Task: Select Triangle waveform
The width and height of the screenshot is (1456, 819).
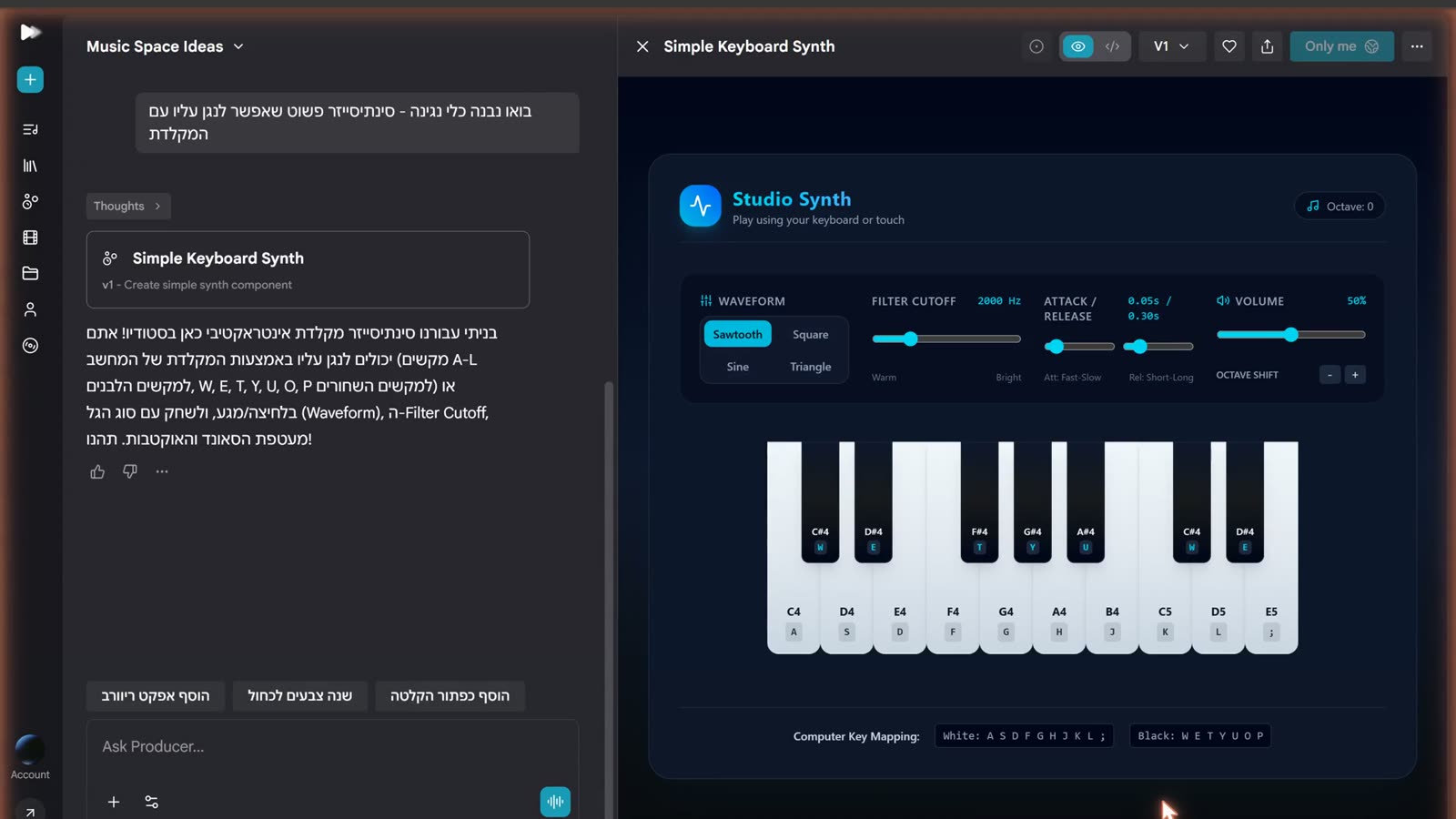Action: (x=810, y=367)
